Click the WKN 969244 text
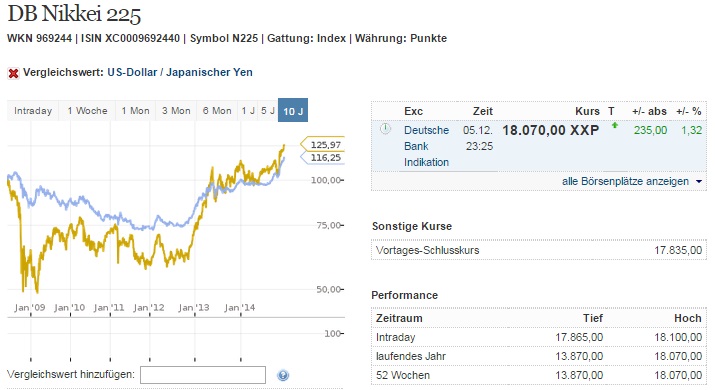Screen dimensions: 715x390 point(40,39)
